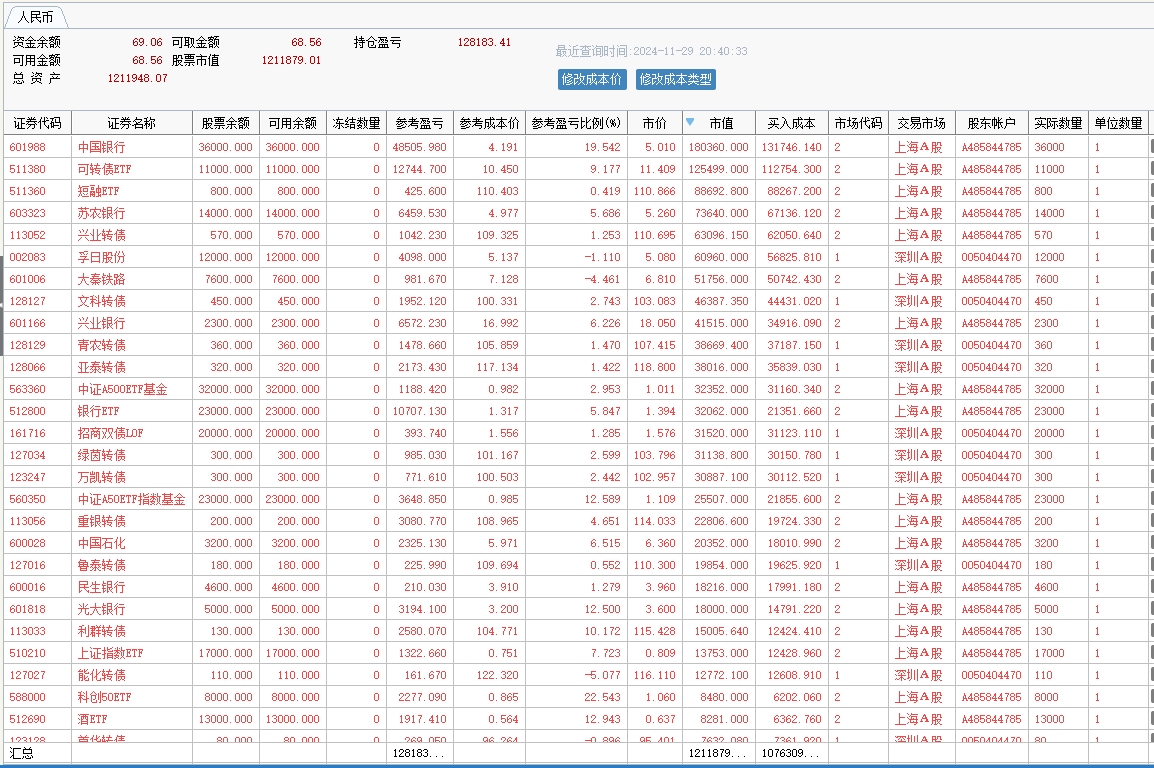Switch to the 人民币 tab
This screenshot has height=768, width=1154.
click(36, 17)
